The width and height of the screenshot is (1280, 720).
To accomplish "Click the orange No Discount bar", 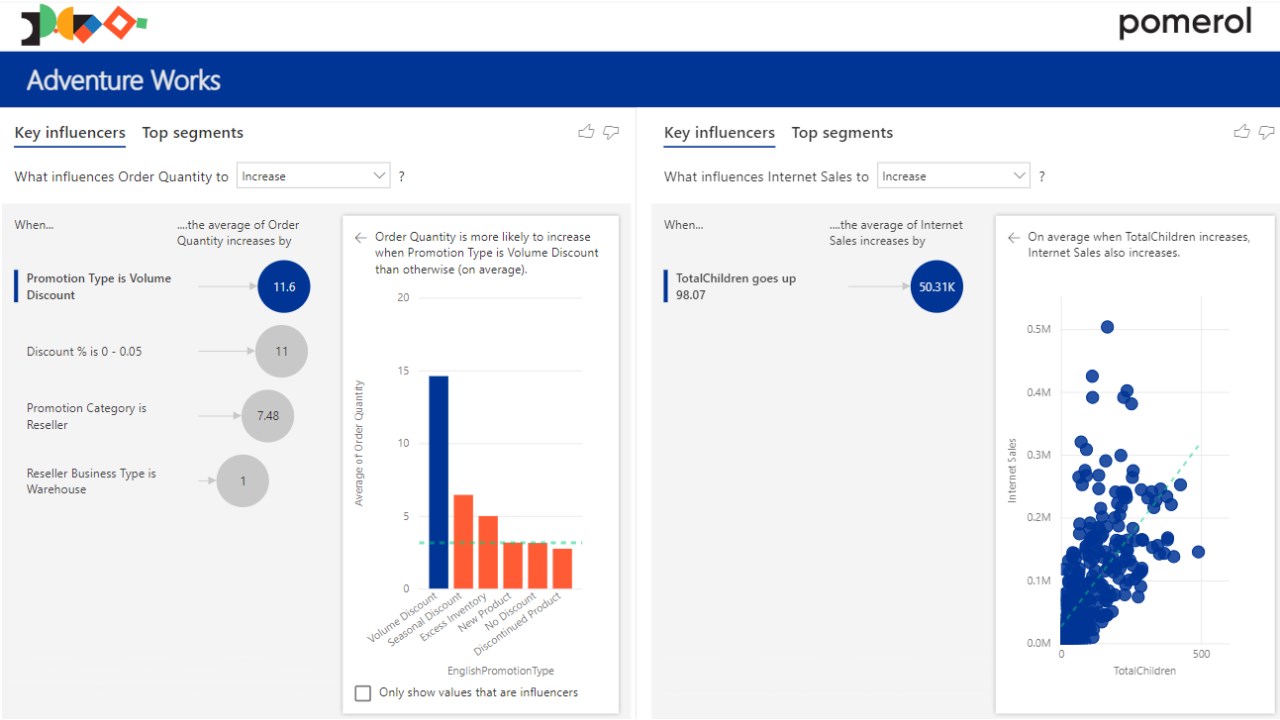I will coord(537,565).
